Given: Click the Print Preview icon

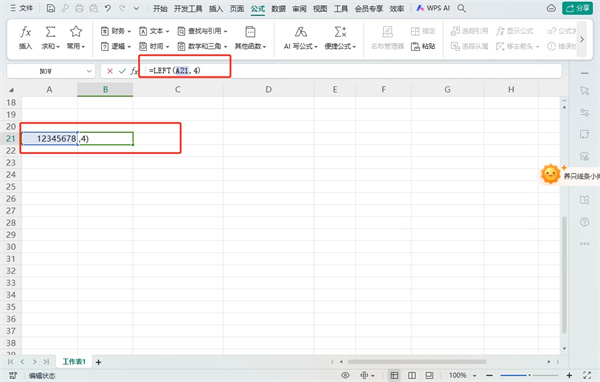Looking at the screenshot, I should [93, 8].
